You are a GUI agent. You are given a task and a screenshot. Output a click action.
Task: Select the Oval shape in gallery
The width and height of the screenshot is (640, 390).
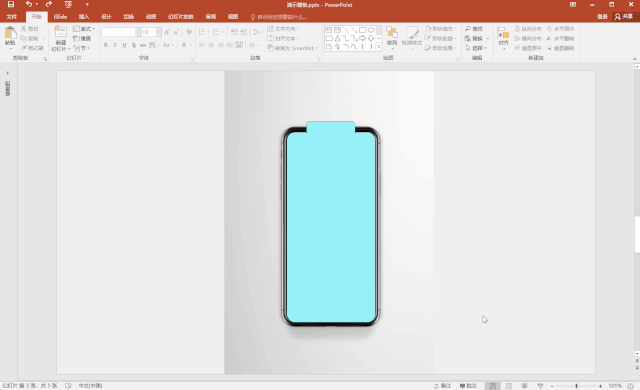(371, 30)
